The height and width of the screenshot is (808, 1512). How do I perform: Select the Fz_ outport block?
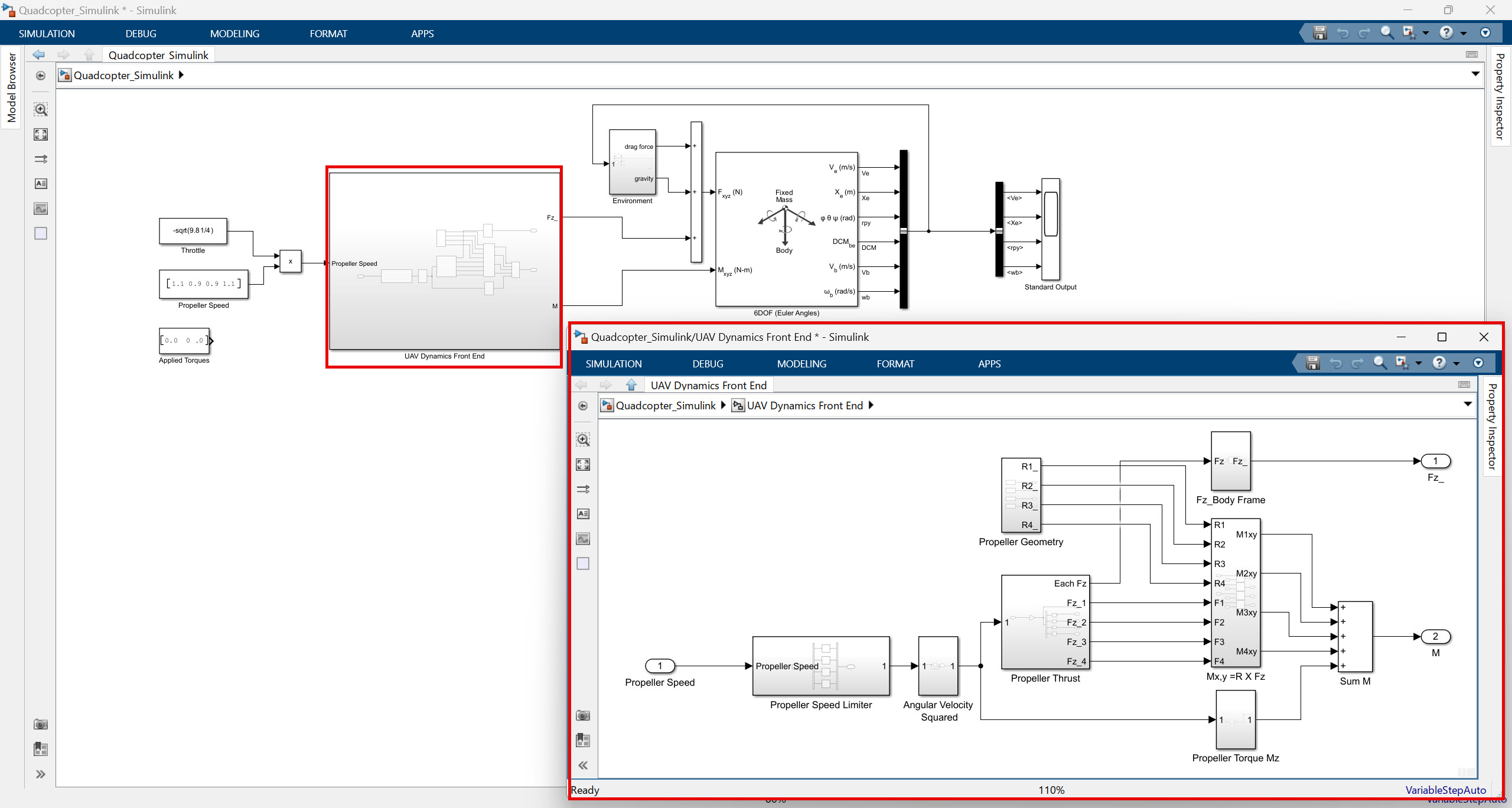1436,461
